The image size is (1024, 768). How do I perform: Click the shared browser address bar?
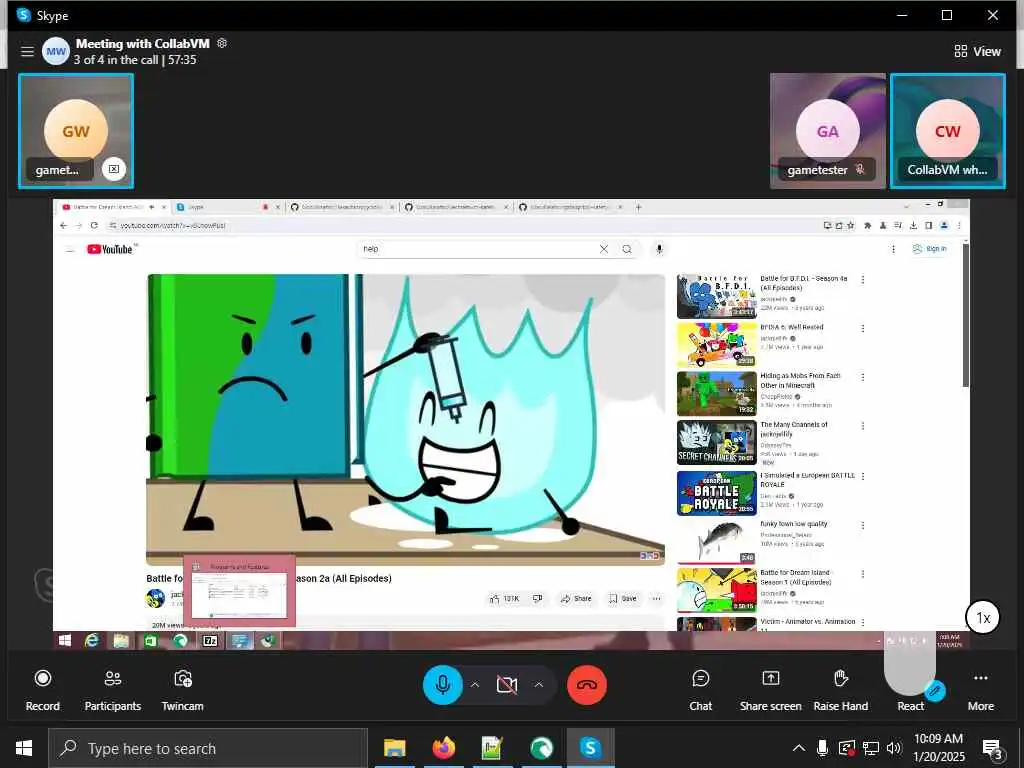457,225
